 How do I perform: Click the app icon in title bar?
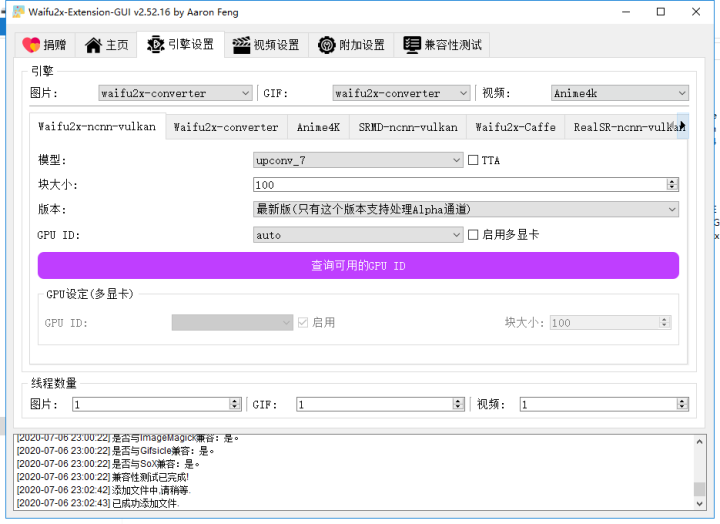(18, 12)
